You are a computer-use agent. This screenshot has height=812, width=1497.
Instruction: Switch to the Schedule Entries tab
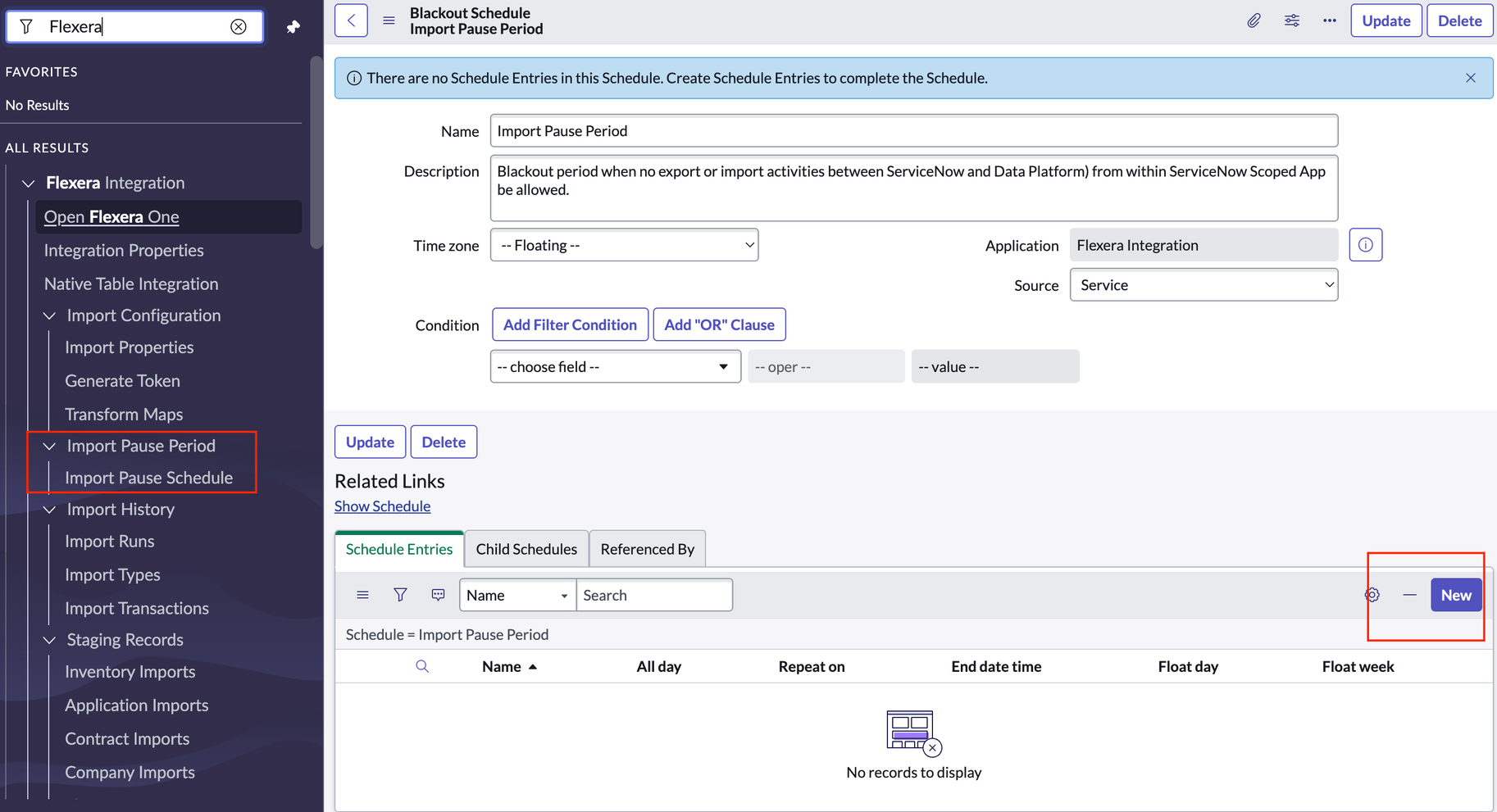pos(399,549)
